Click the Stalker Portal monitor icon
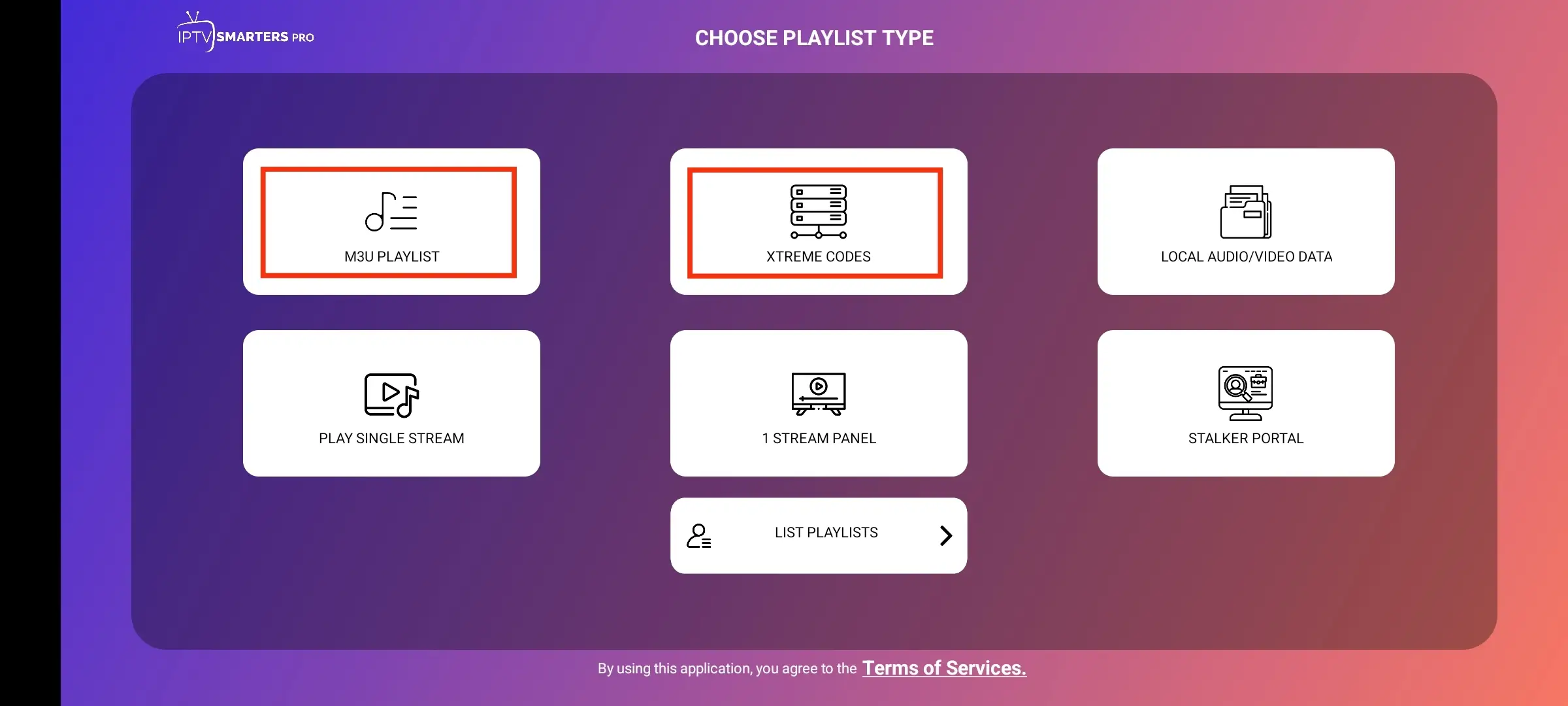 (1245, 394)
